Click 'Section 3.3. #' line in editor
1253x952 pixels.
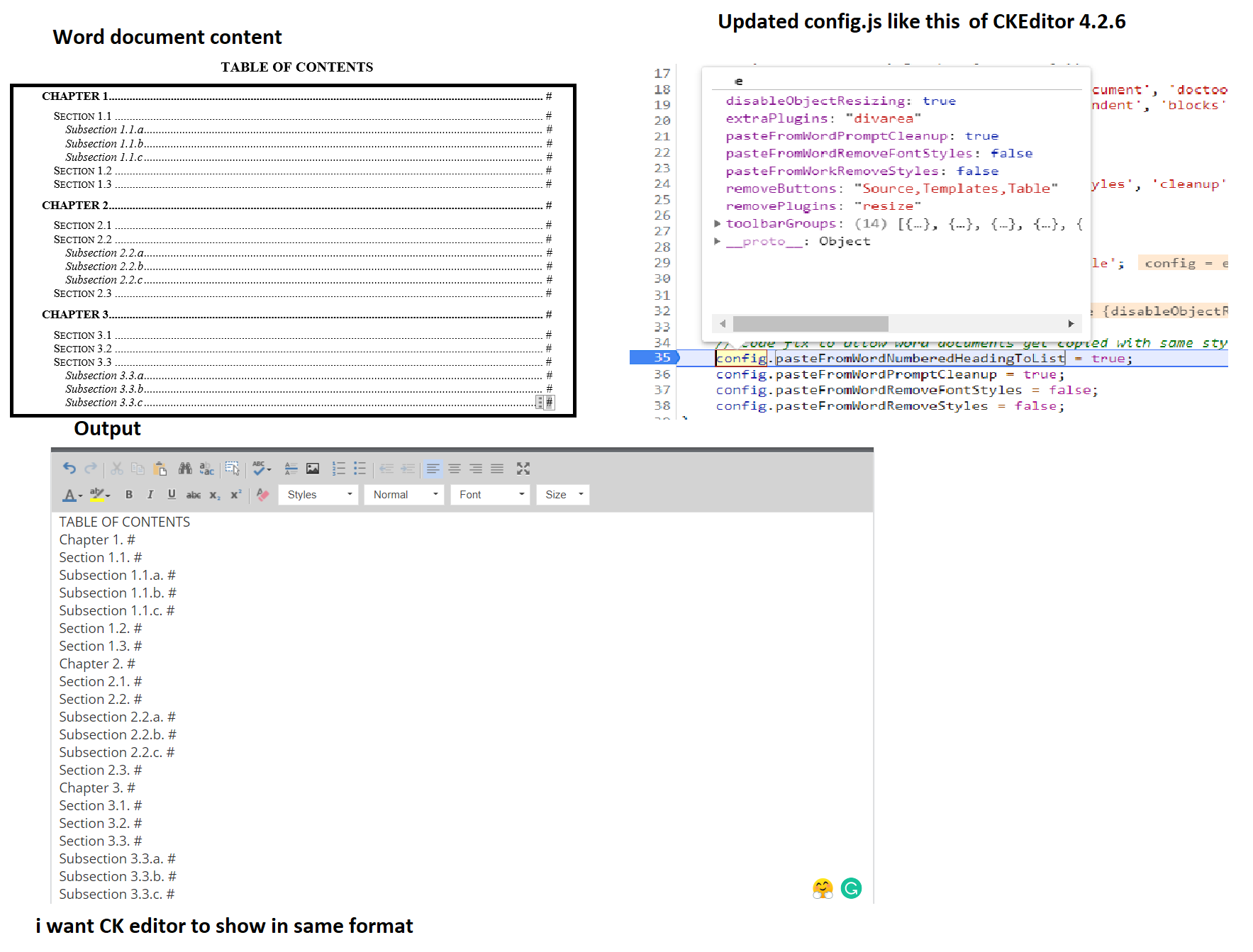click(x=101, y=841)
